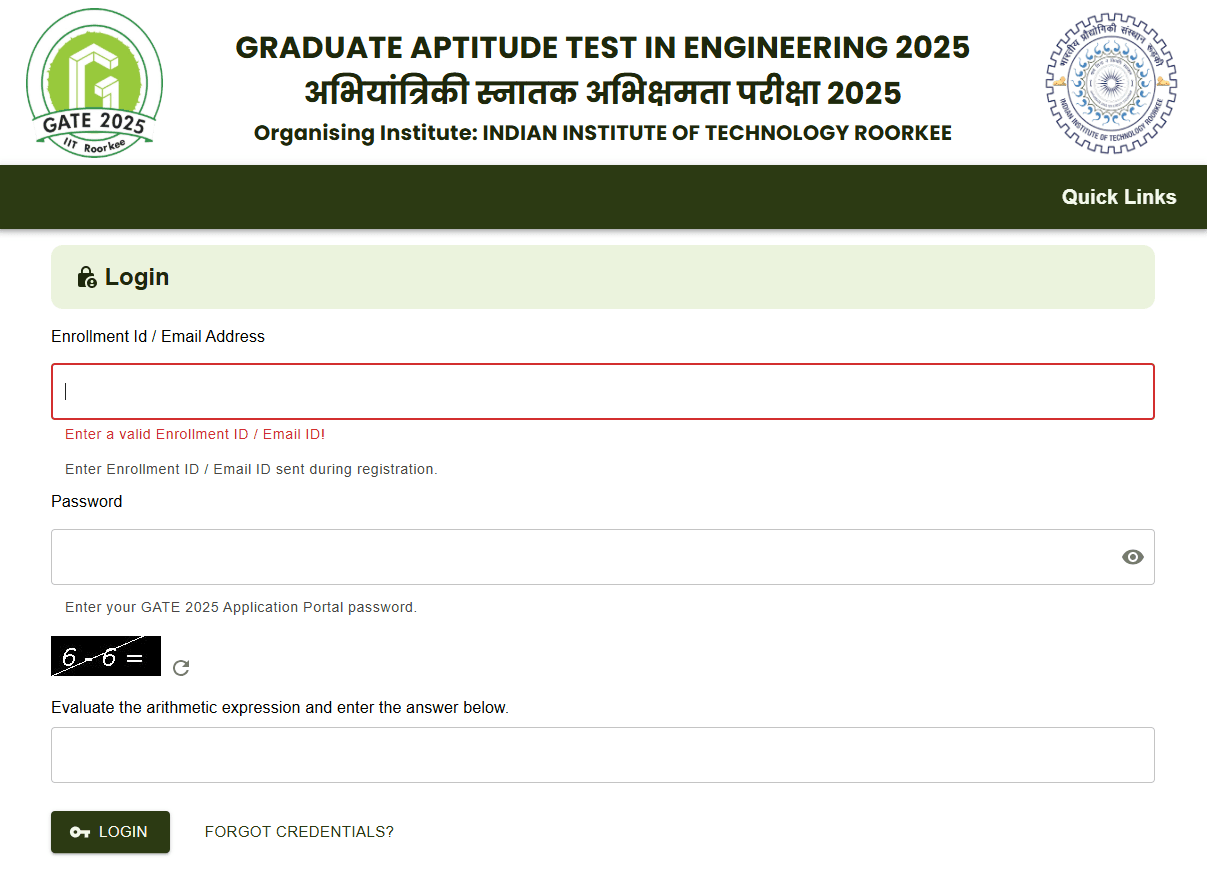Click the "Password" field label
The width and height of the screenshot is (1207, 879).
[87, 501]
